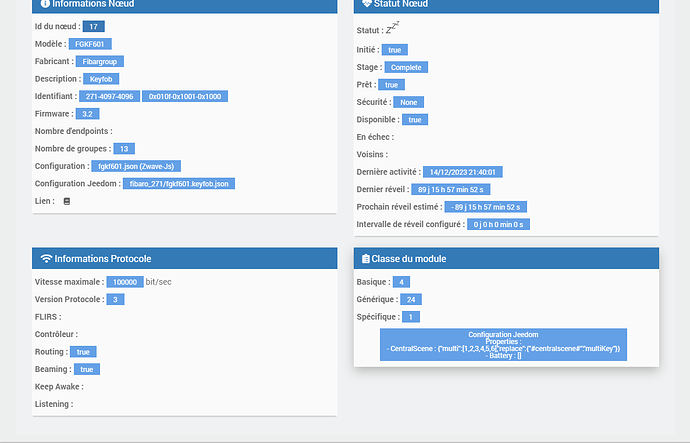The width and height of the screenshot is (690, 443).
Task: Click the Voisins label
Action: [372, 154]
